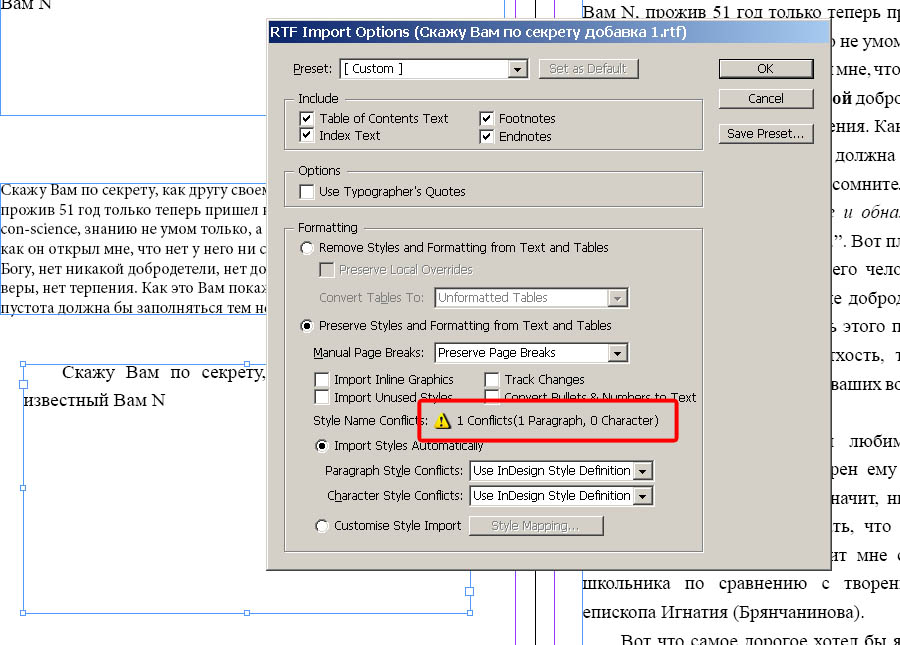Uncheck Table of Contents Text

[307, 119]
